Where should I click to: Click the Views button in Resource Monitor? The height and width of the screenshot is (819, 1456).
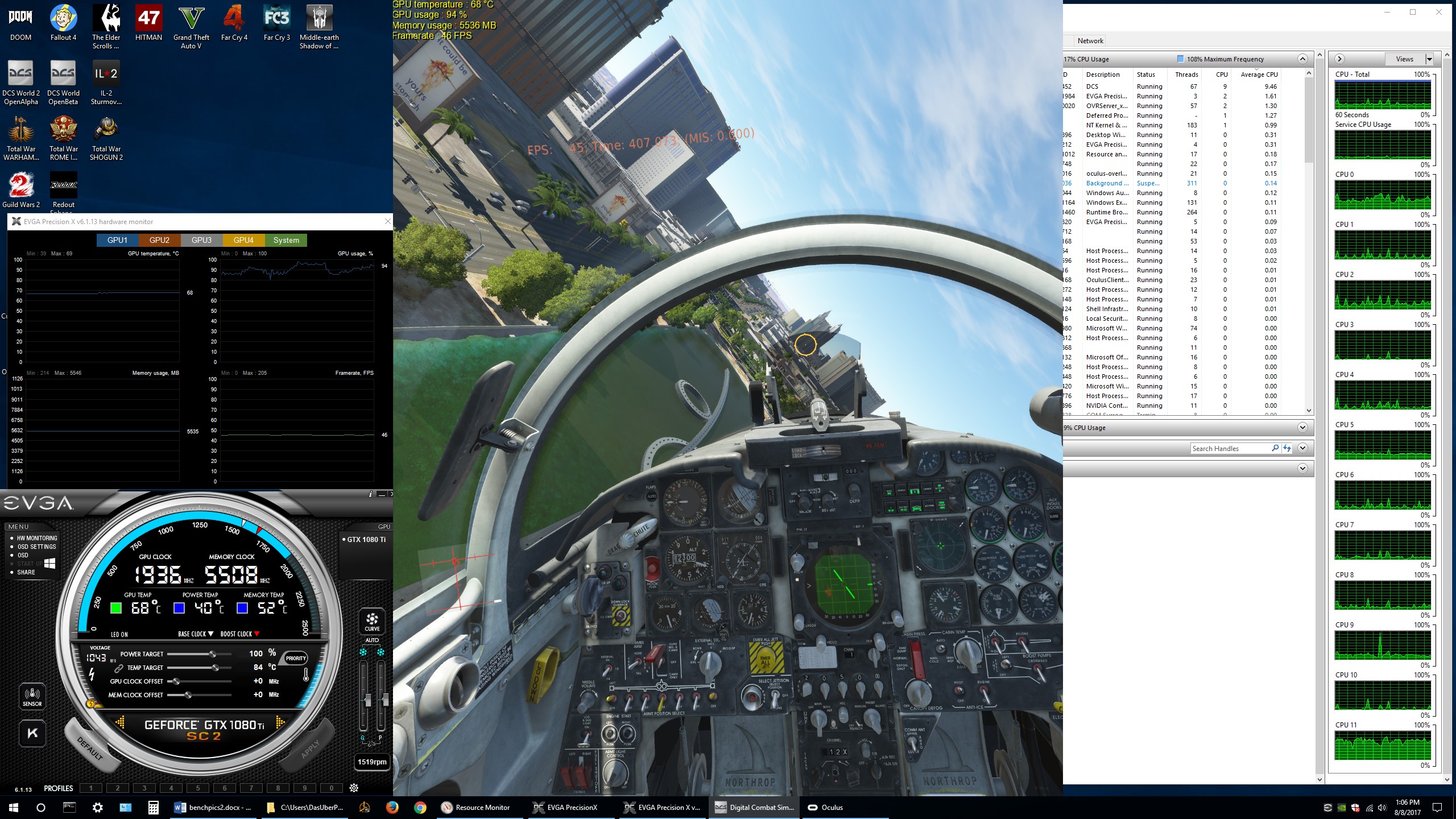point(1404,59)
